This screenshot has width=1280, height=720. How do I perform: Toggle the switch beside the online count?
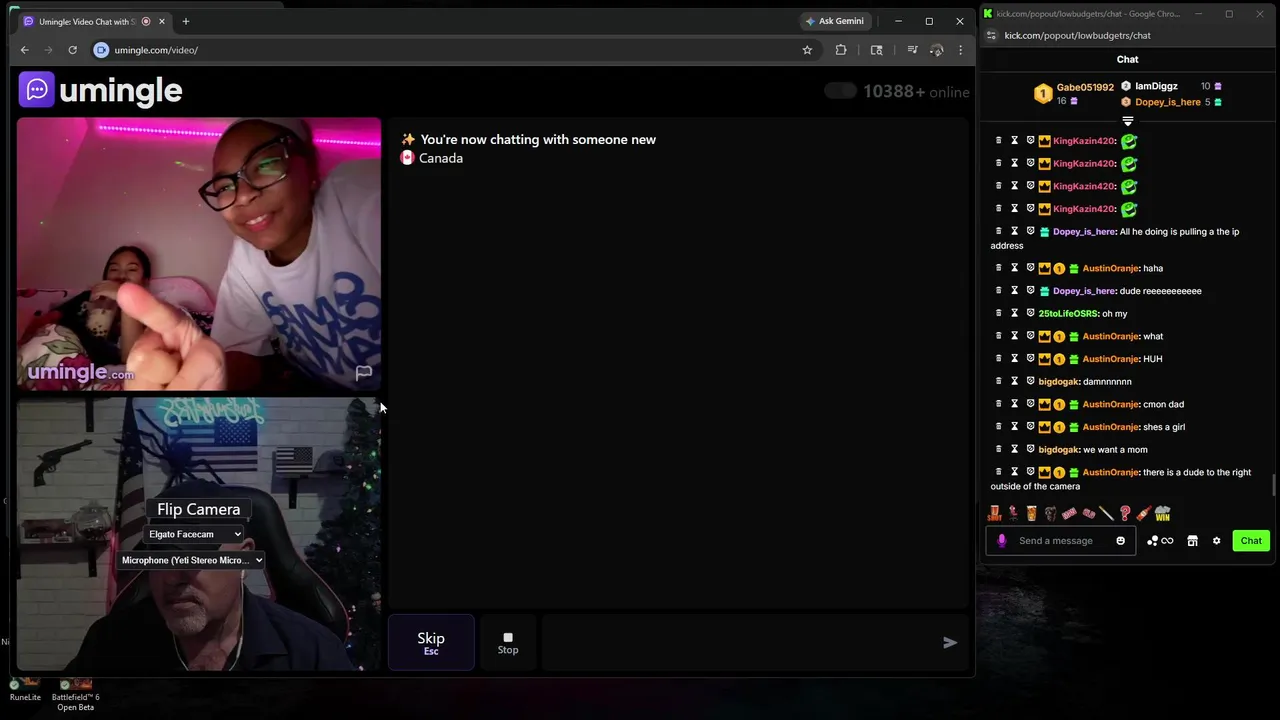(x=840, y=91)
